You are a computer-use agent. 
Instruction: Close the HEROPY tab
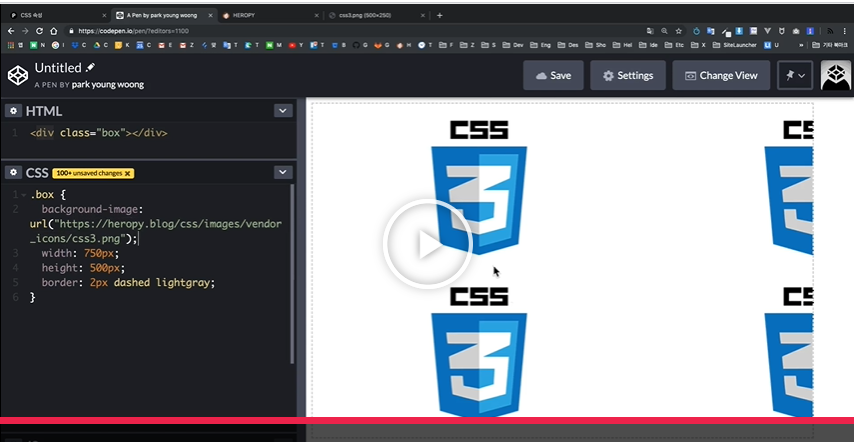(316, 15)
